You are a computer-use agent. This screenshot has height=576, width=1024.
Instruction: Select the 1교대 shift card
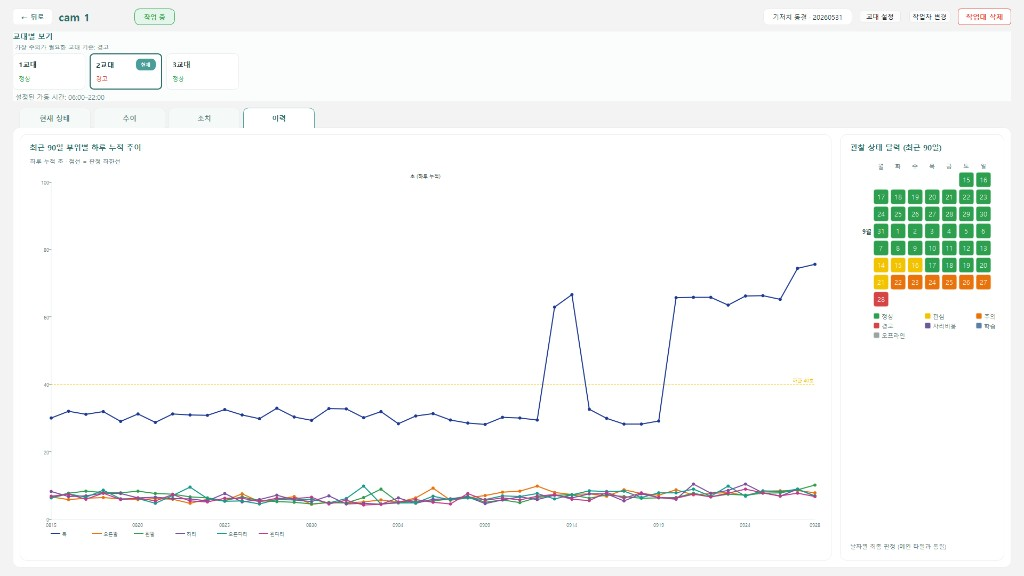point(49,71)
